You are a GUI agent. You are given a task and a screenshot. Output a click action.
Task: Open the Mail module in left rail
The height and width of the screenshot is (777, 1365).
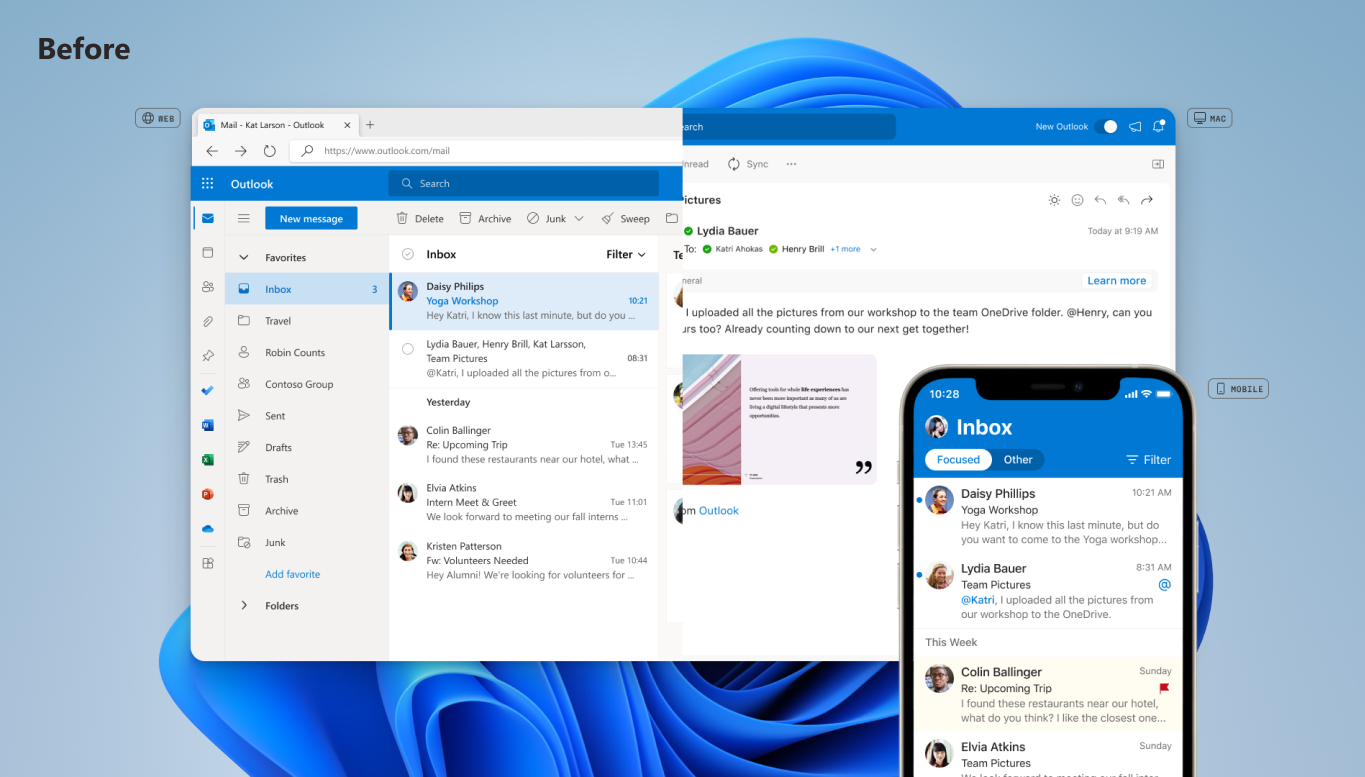click(207, 218)
